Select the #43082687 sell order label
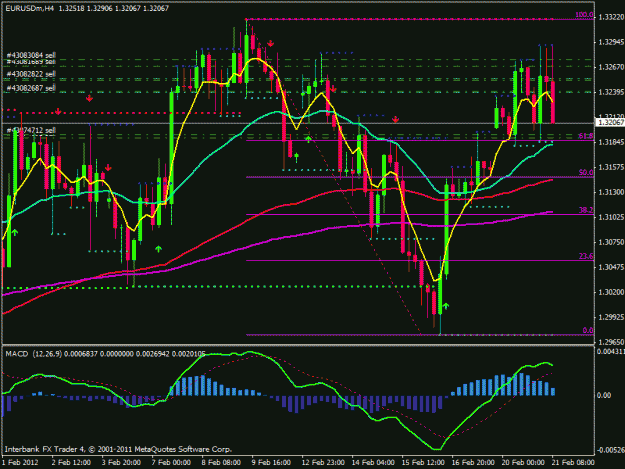This screenshot has width=625, height=469. [x=31, y=88]
